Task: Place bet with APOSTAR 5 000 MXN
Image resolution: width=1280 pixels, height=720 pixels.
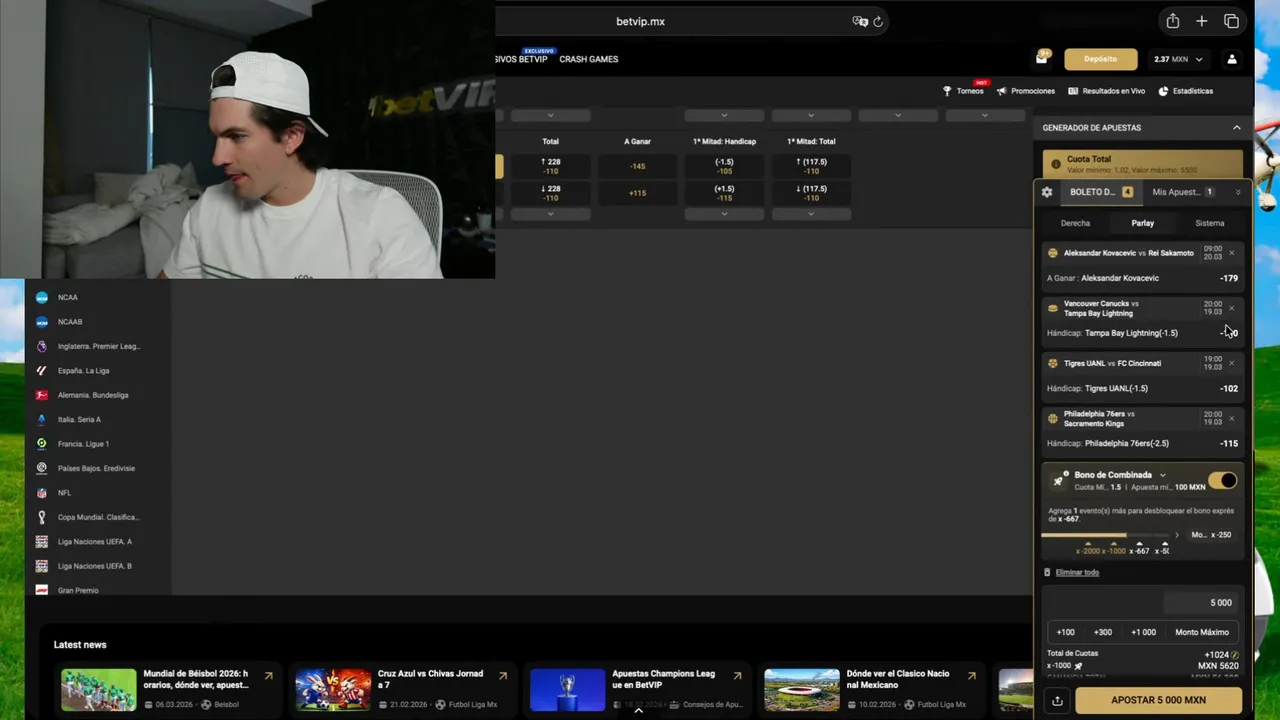Action: coord(1158,700)
